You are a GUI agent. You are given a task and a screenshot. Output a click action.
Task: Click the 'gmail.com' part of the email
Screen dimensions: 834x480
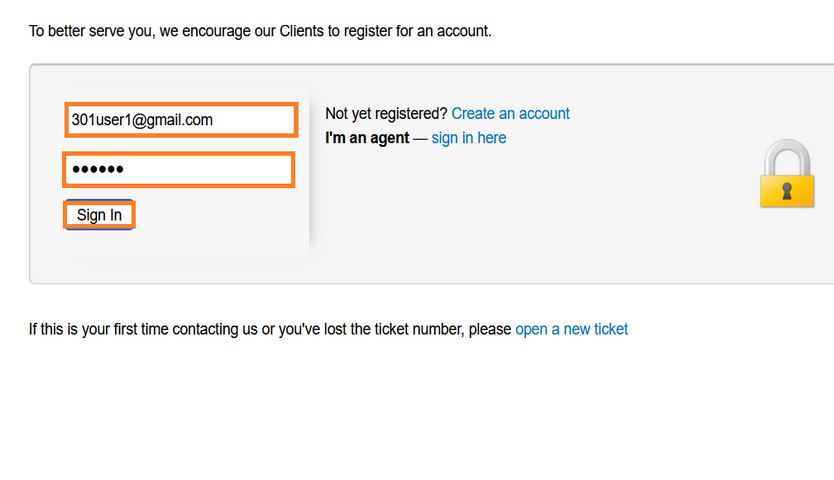pyautogui.click(x=181, y=120)
